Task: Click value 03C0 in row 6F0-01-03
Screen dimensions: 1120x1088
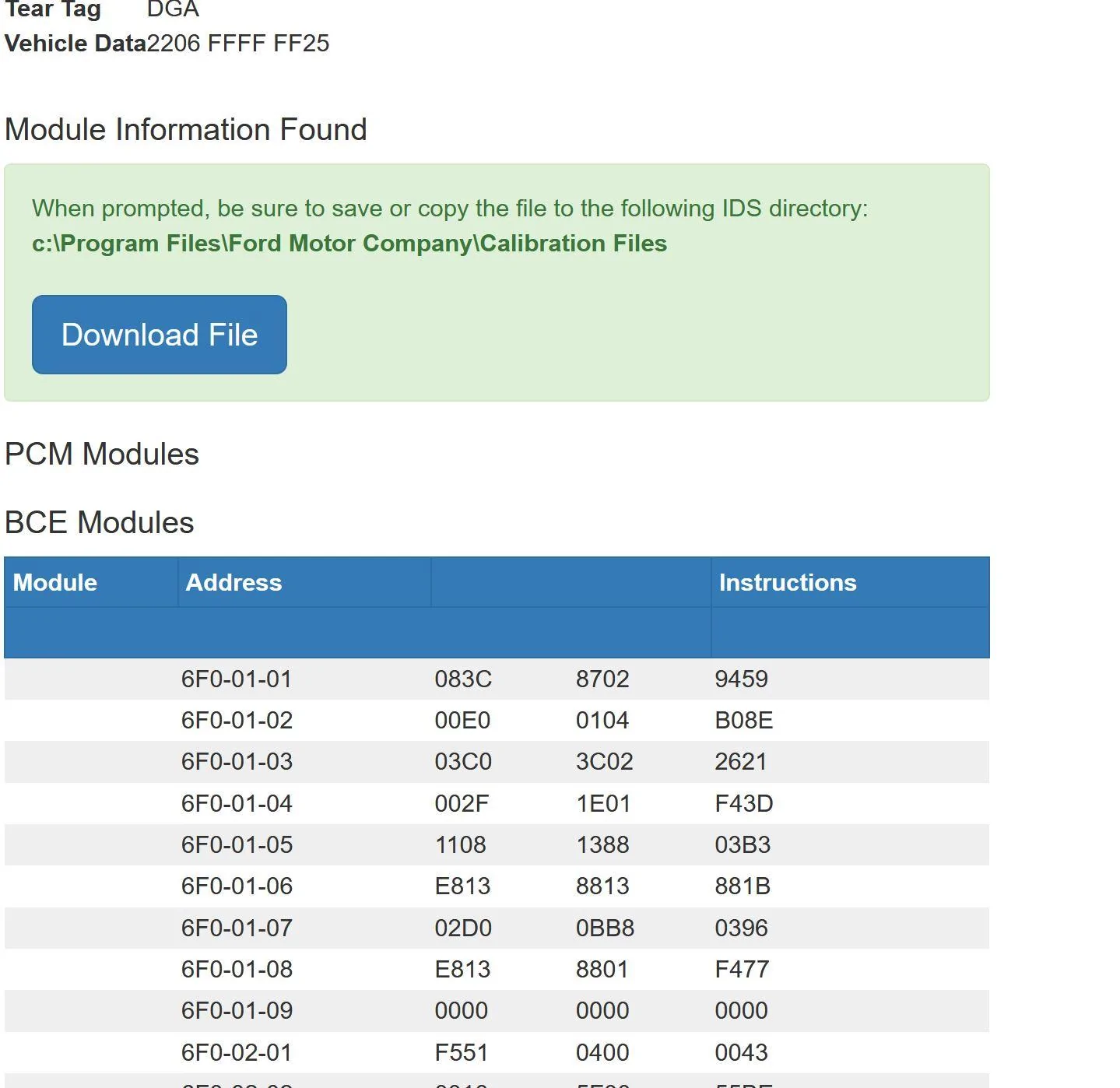Action: point(463,761)
